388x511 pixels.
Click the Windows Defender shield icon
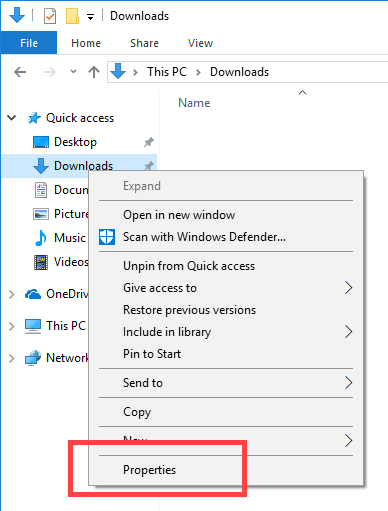tap(107, 237)
